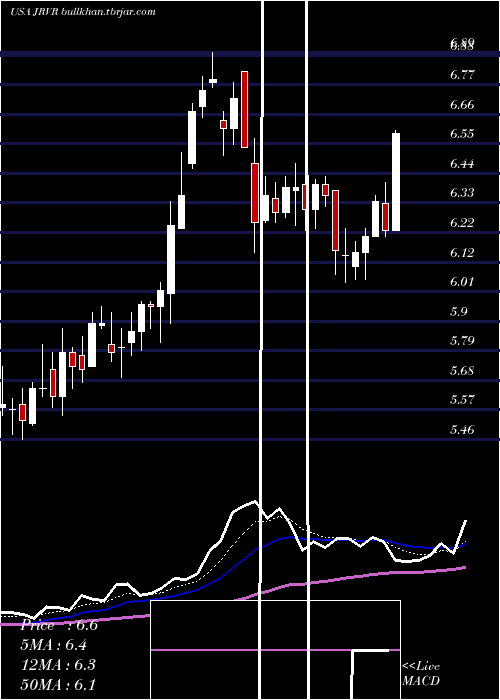The height and width of the screenshot is (700, 500).
Task: Click the 'Price : 6.6' readout
Action: click(x=59, y=625)
